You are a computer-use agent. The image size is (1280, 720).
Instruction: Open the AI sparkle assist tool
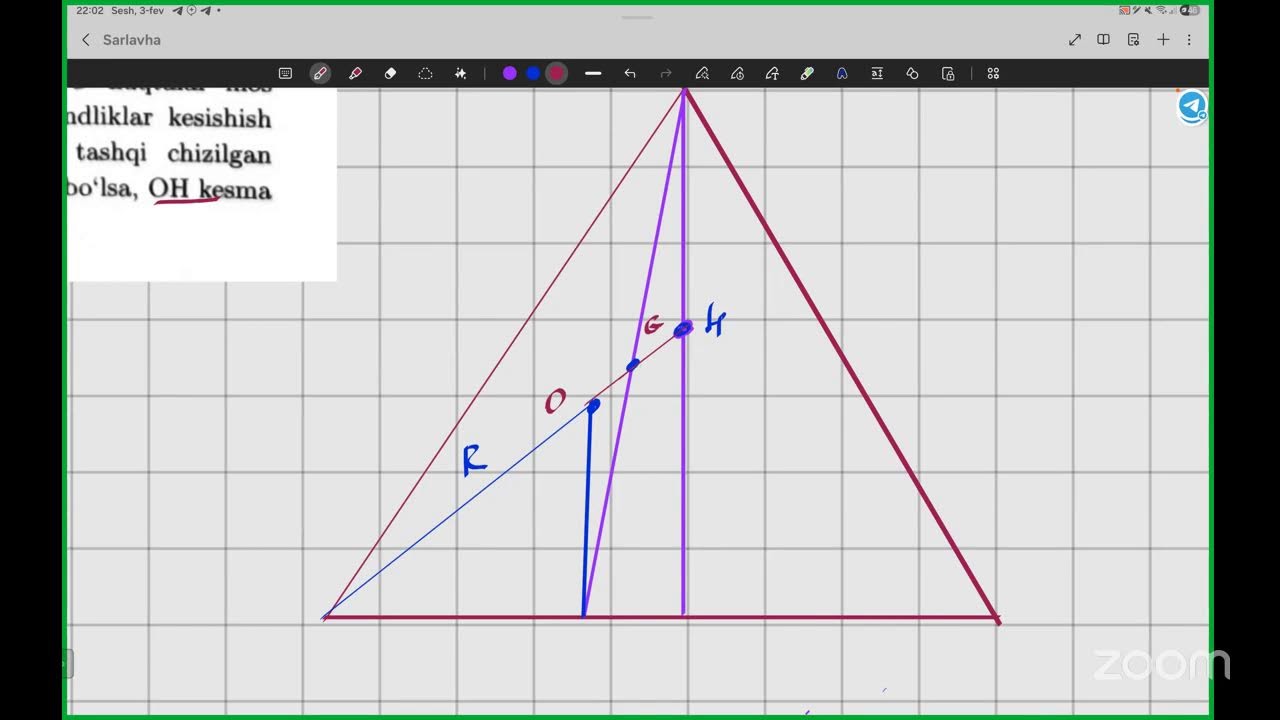coord(460,73)
